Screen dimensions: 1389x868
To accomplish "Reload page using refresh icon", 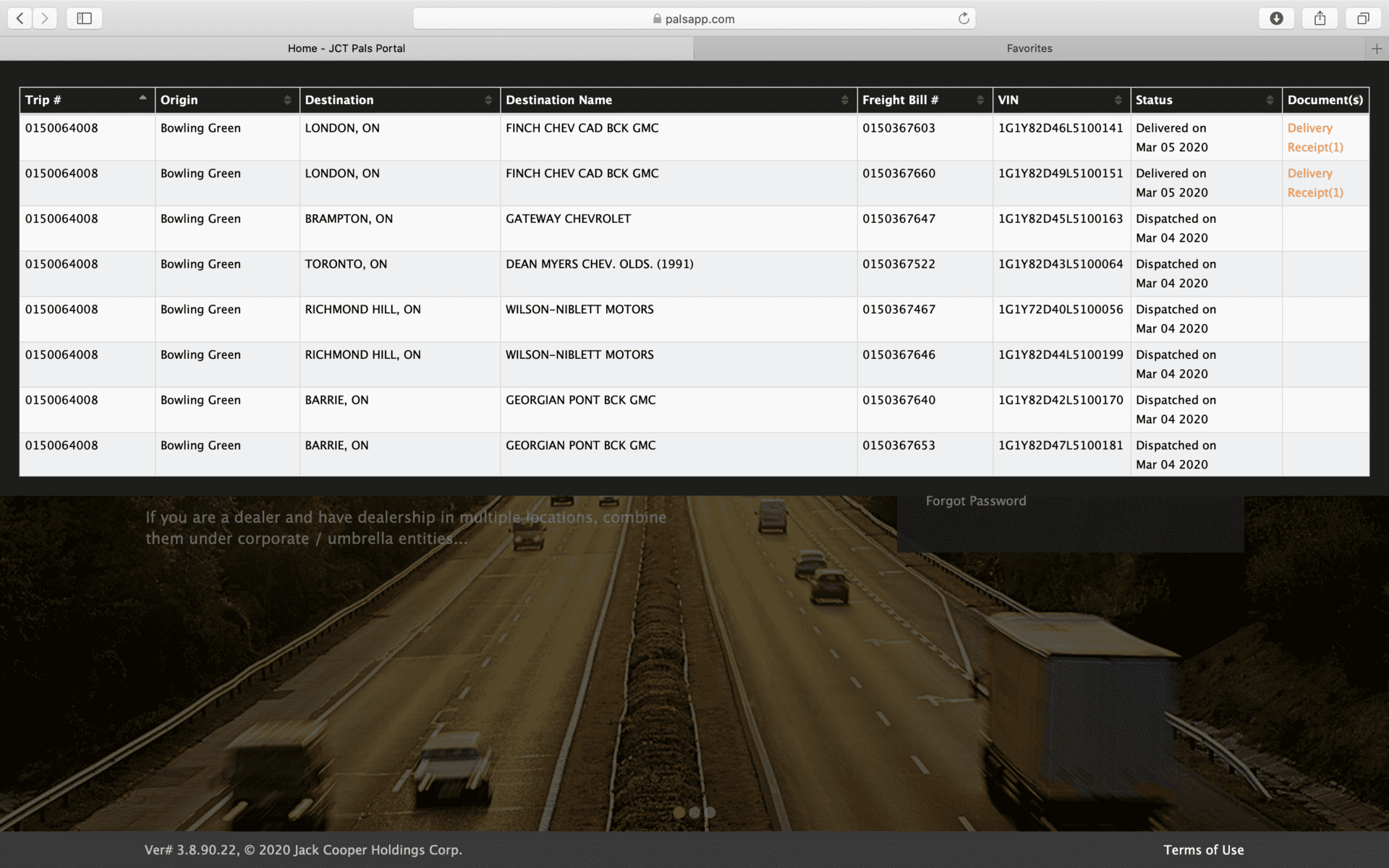I will [964, 19].
